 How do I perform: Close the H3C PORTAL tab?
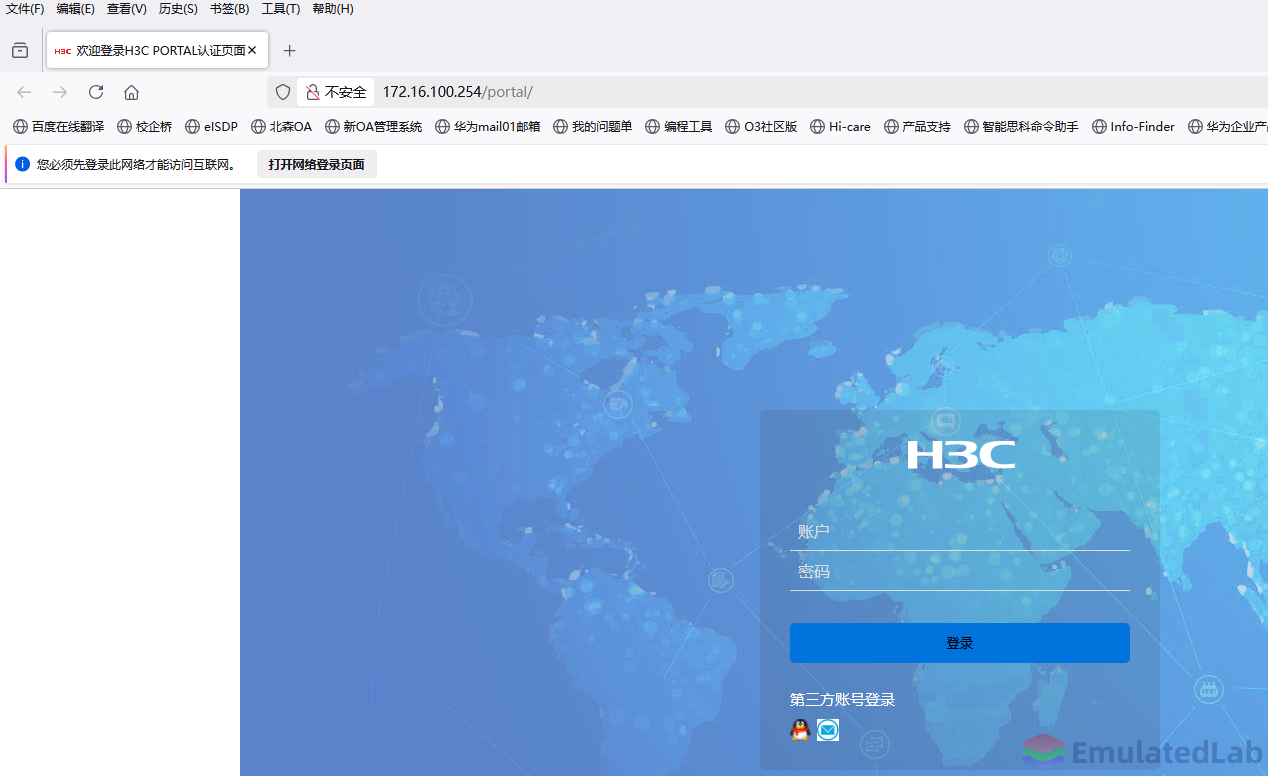[x=252, y=50]
